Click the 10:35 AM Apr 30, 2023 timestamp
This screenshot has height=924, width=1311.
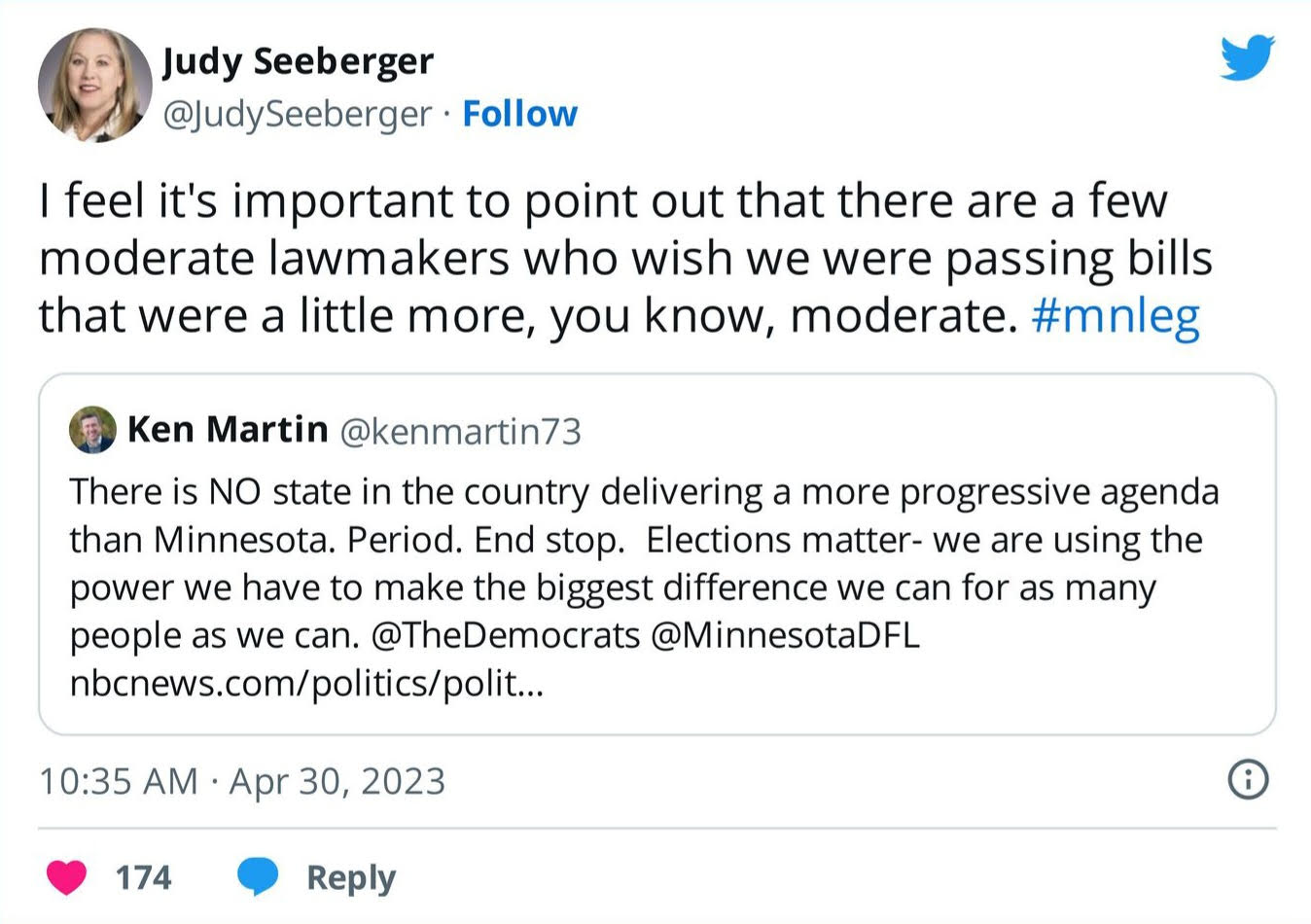tap(242, 781)
